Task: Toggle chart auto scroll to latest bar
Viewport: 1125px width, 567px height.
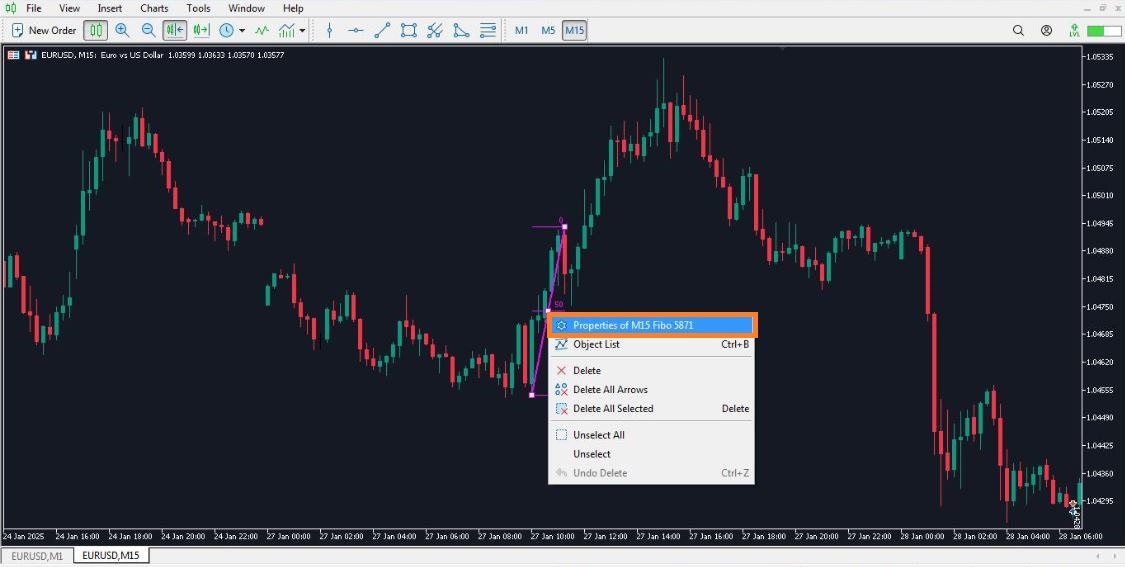Action: click(175, 30)
